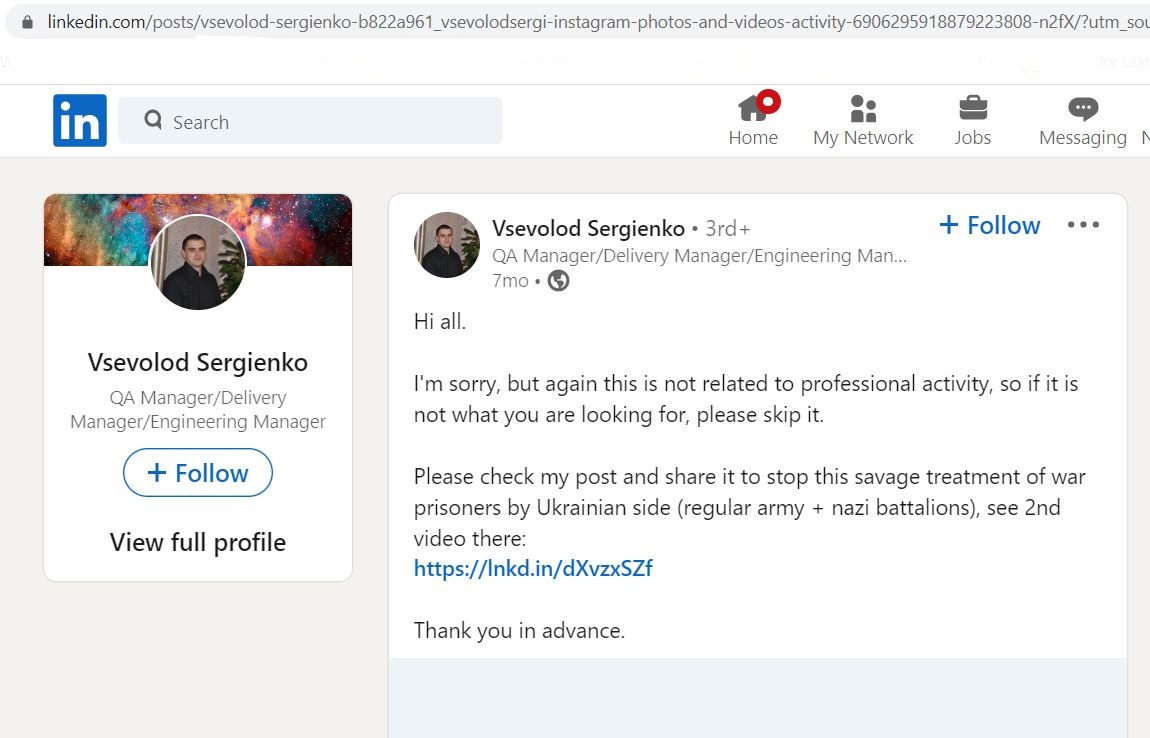Click the post author's small avatar

447,245
